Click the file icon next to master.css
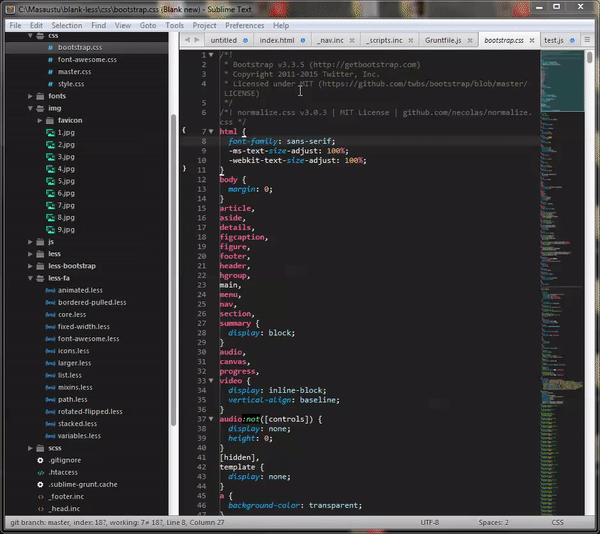The width and height of the screenshot is (600, 534). coord(50,72)
